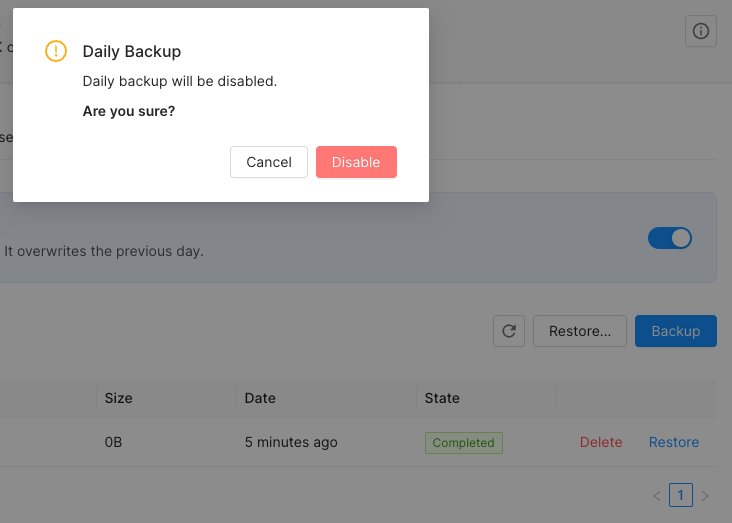The image size is (732, 523).
Task: Click the '5 minutes ago' date cell
Action: (x=291, y=442)
